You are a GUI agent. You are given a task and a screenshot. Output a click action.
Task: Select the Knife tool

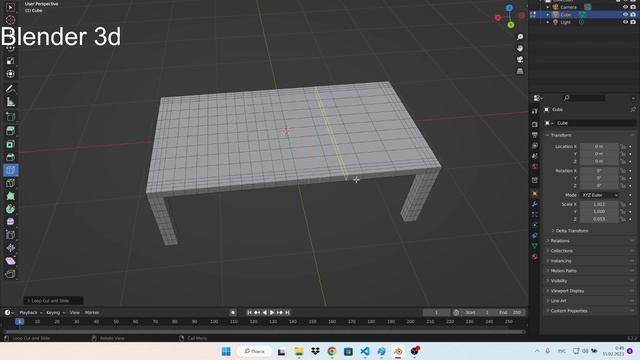pos(11,183)
